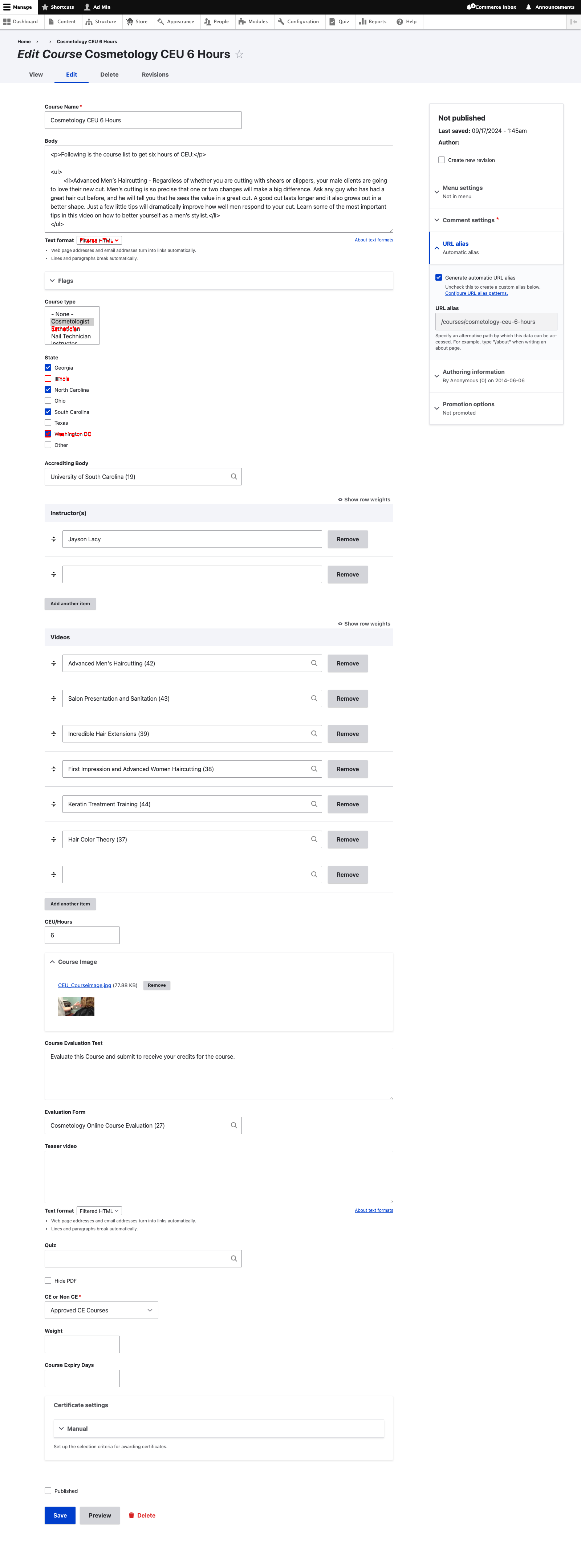
Task: Open the Configure URL alias patterns link
Action: coord(476,293)
